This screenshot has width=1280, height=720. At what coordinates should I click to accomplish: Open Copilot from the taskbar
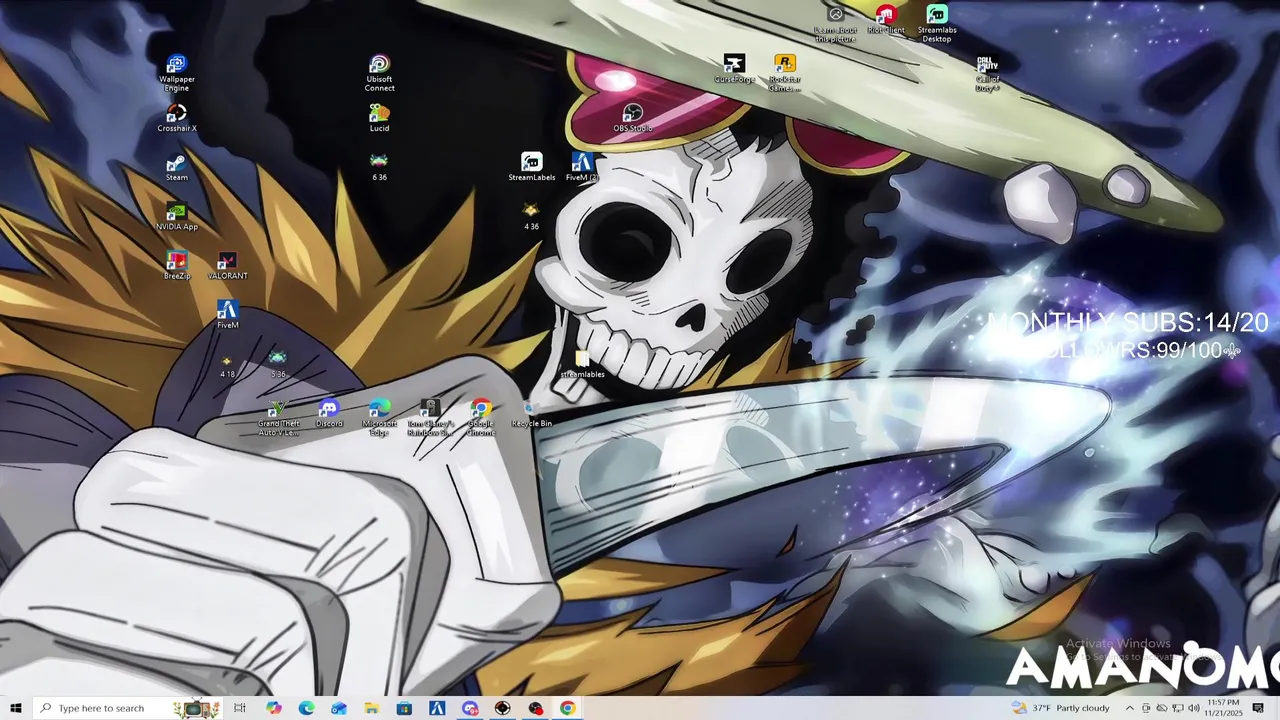click(273, 708)
